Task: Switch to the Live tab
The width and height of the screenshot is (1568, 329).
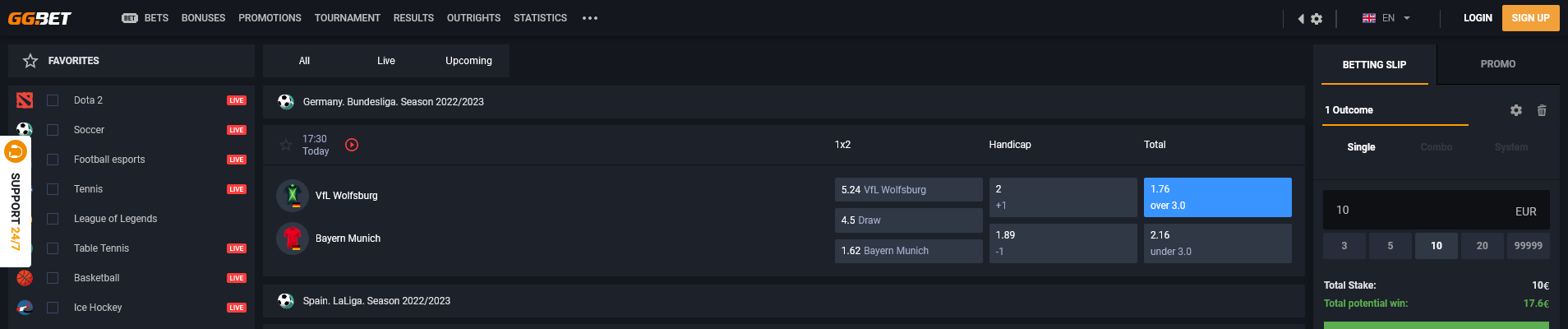Action: coord(386,61)
